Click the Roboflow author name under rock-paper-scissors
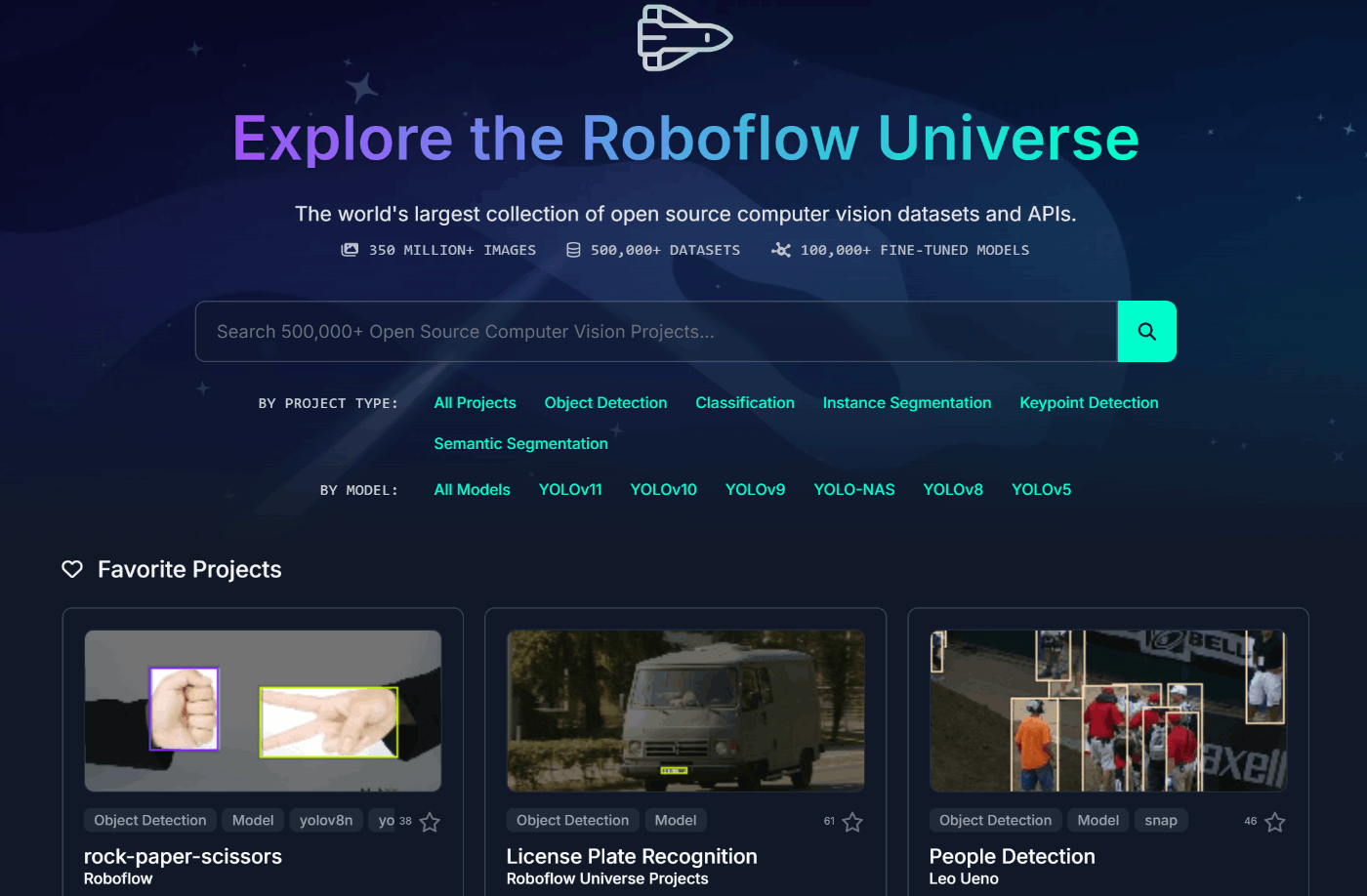 coord(118,878)
